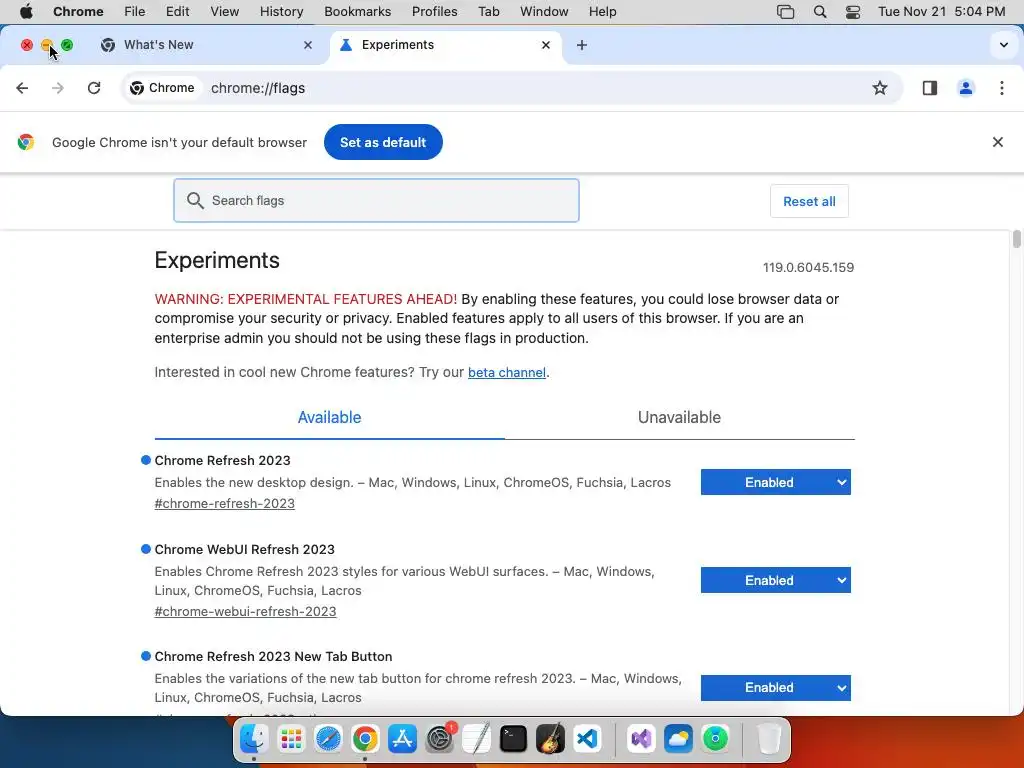The width and height of the screenshot is (1024, 768).
Task: Open a new tab with plus button
Action: [x=581, y=45]
